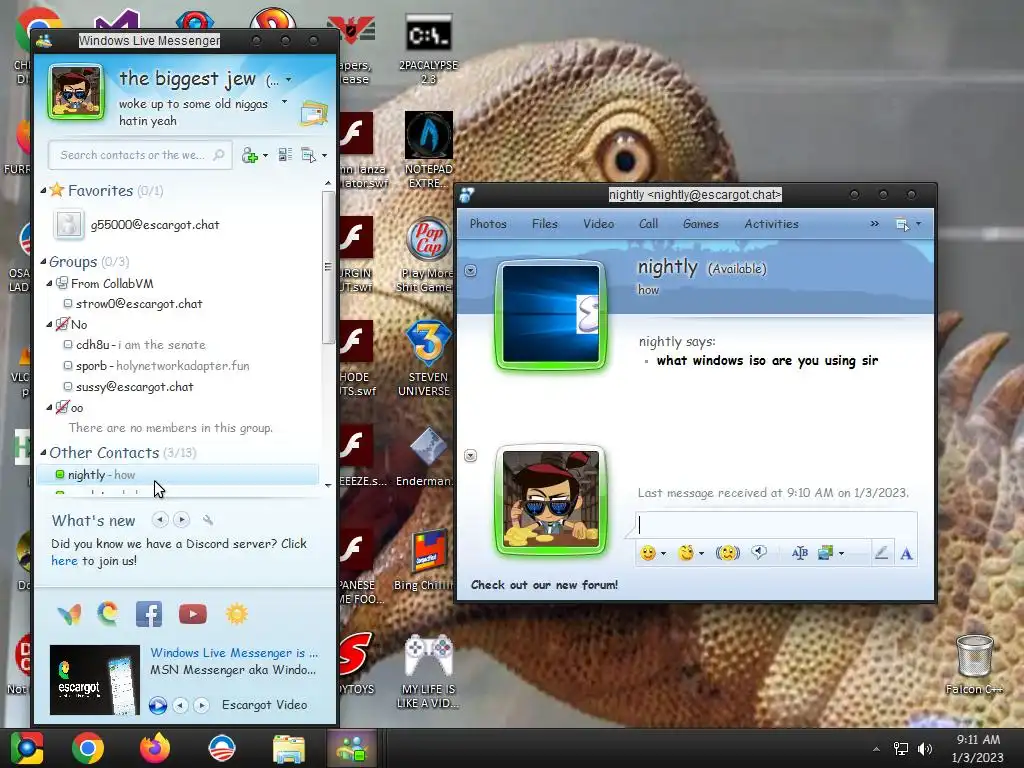Click the volume speaker tray icon

point(925,749)
